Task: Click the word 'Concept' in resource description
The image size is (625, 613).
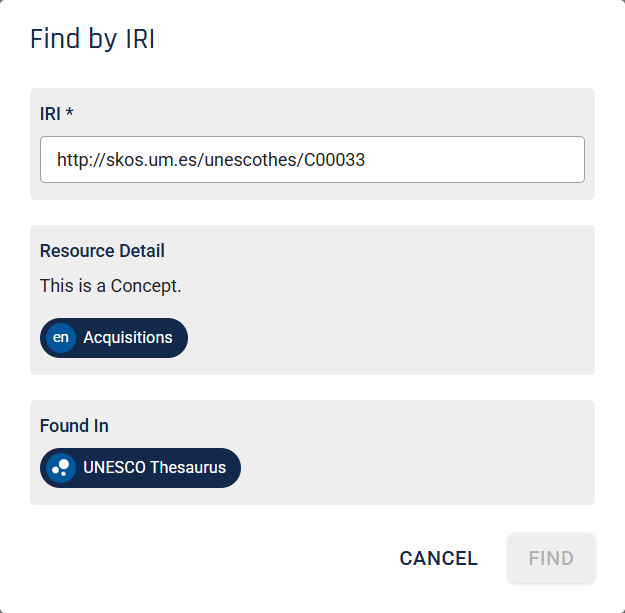Action: (x=144, y=286)
